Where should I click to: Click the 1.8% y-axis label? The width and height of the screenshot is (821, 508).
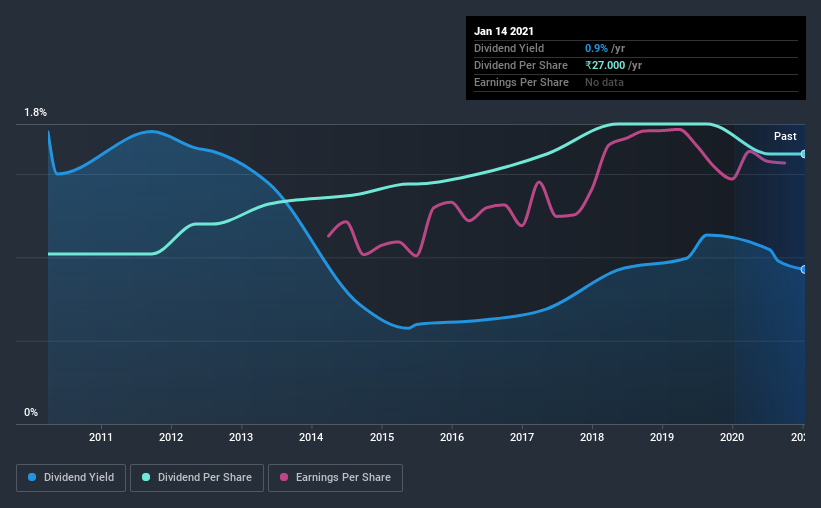[35, 113]
